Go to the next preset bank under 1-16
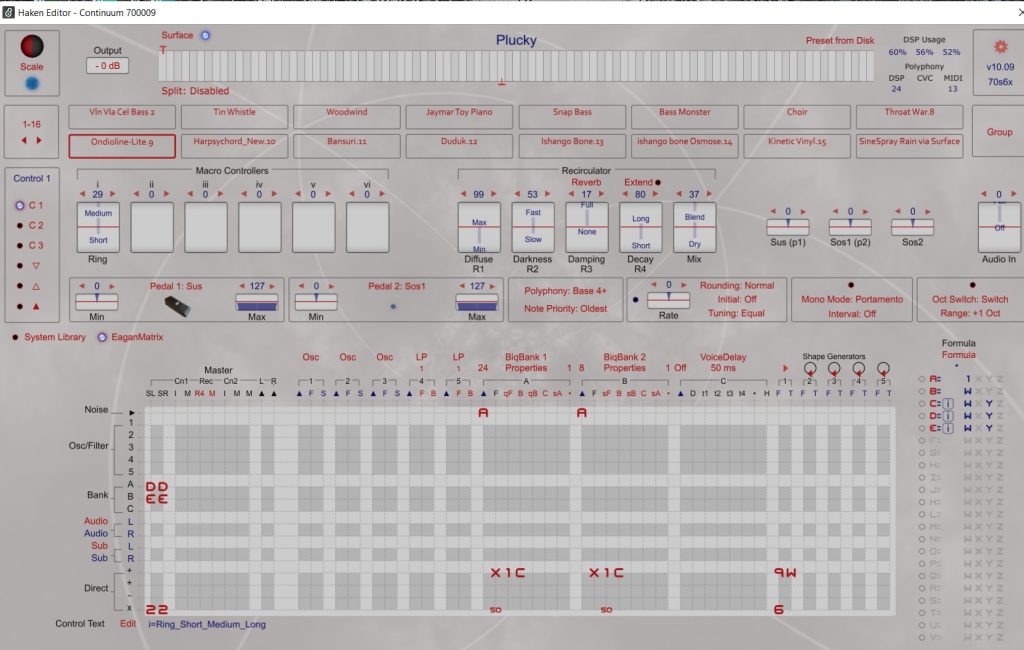 39,140
